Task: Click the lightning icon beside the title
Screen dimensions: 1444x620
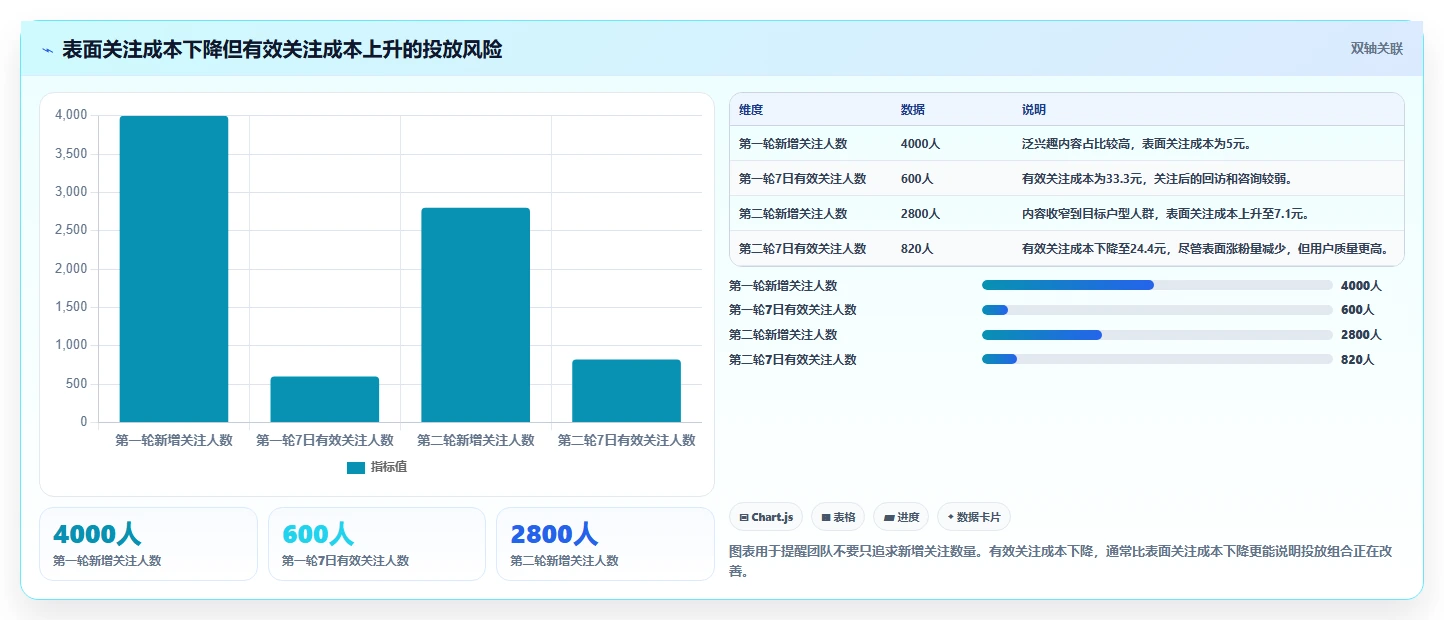Action: coord(48,50)
